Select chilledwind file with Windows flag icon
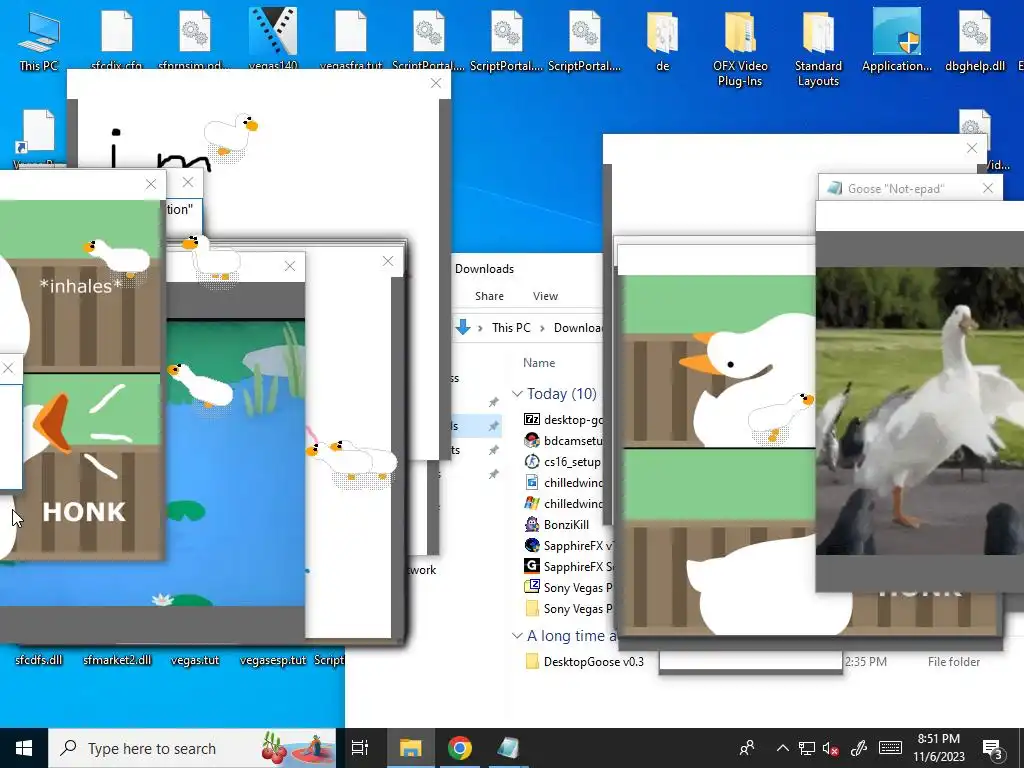 (564, 503)
